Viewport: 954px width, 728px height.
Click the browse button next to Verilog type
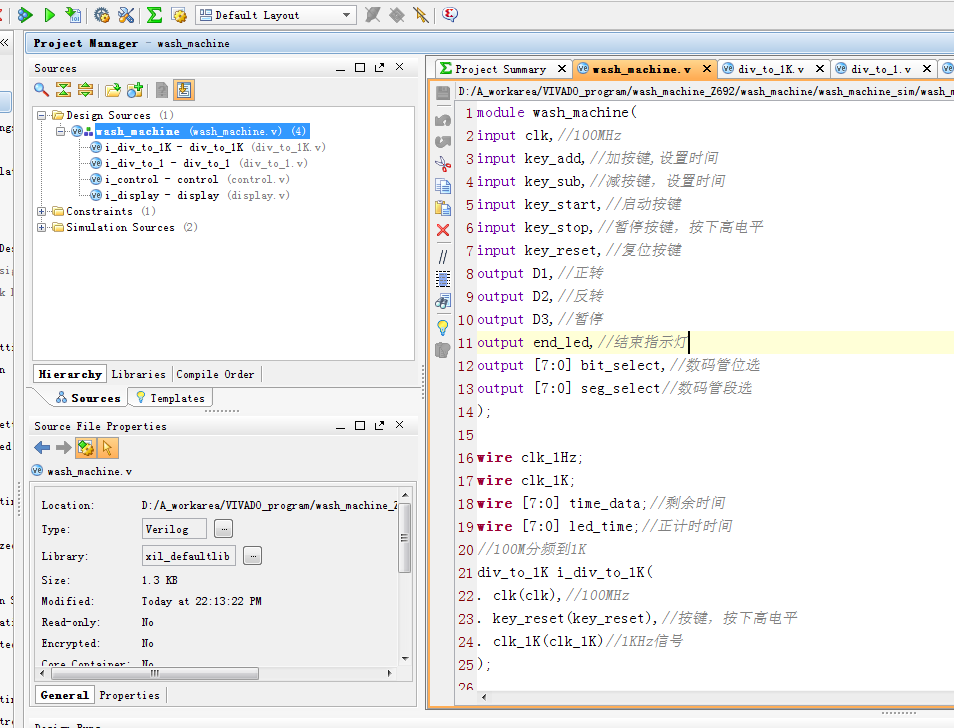[x=224, y=529]
